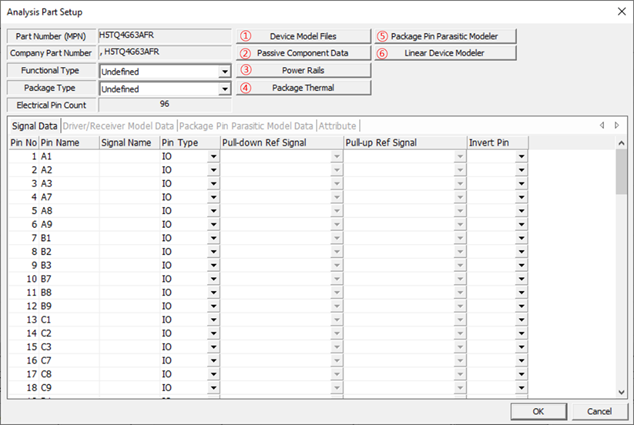Expand the Functional Type dropdown
Screen dimensions: 634x425
pos(225,72)
